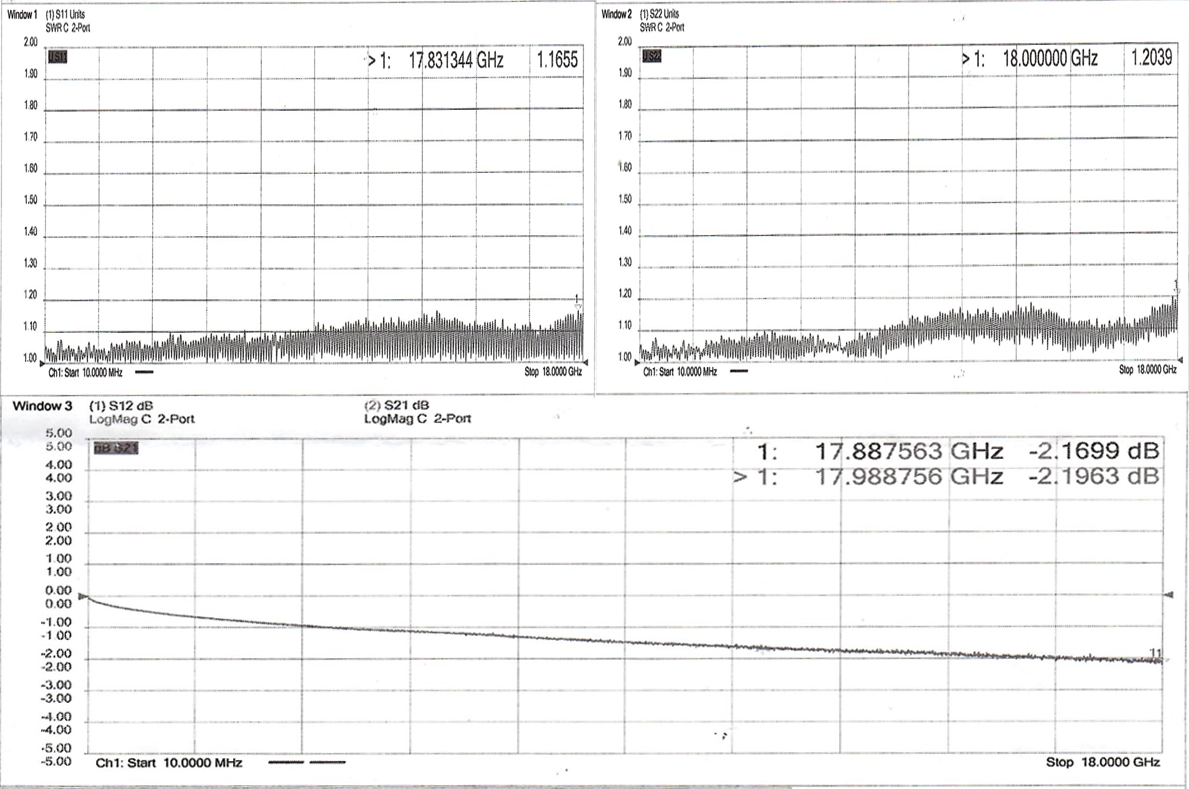Select the Window 3 title label

click(x=40, y=405)
